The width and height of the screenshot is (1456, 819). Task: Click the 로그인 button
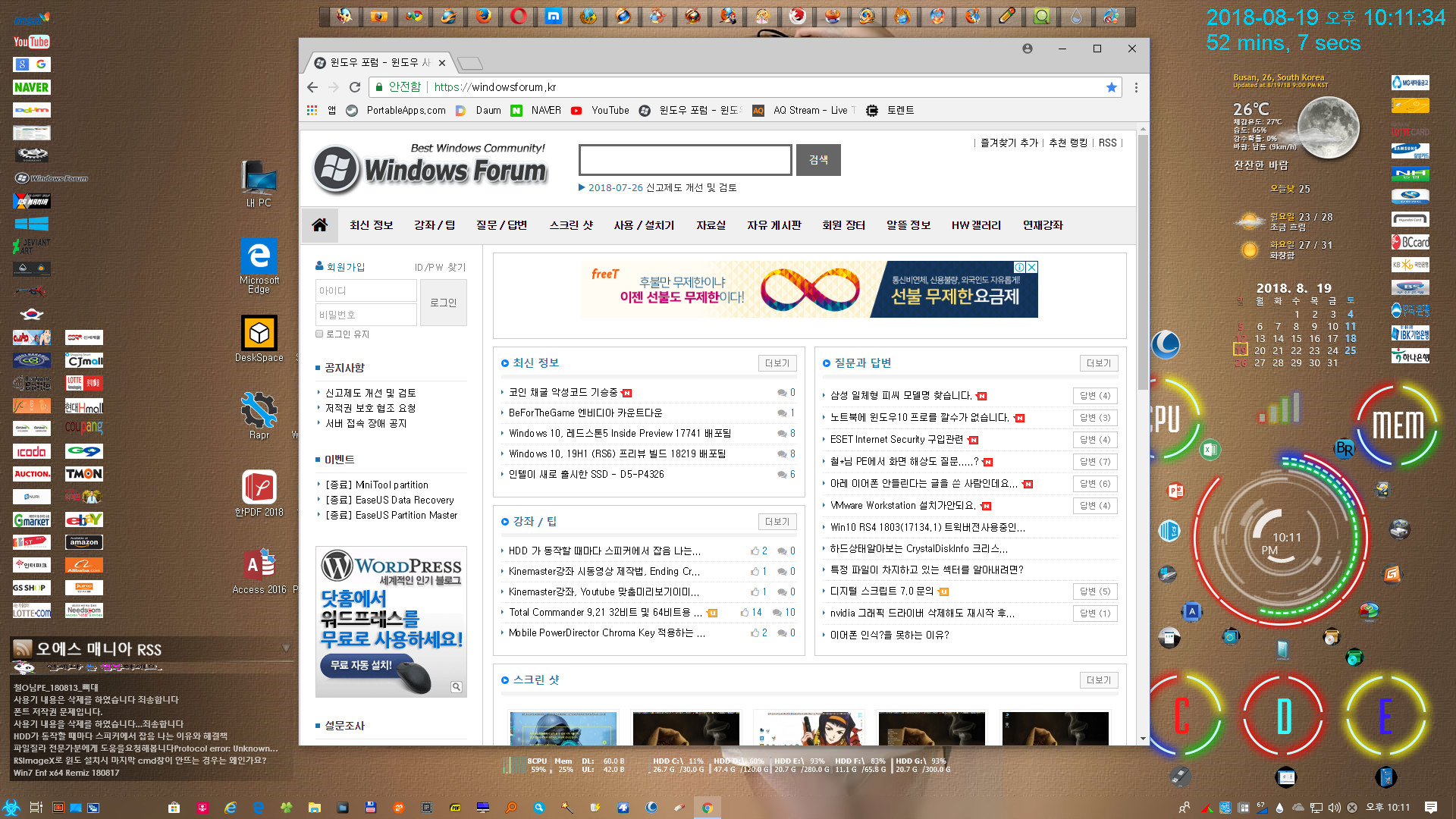444,303
